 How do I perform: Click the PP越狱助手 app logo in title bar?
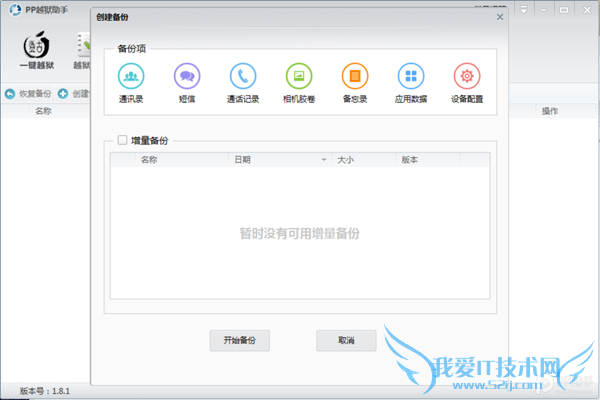pyautogui.click(x=15, y=10)
